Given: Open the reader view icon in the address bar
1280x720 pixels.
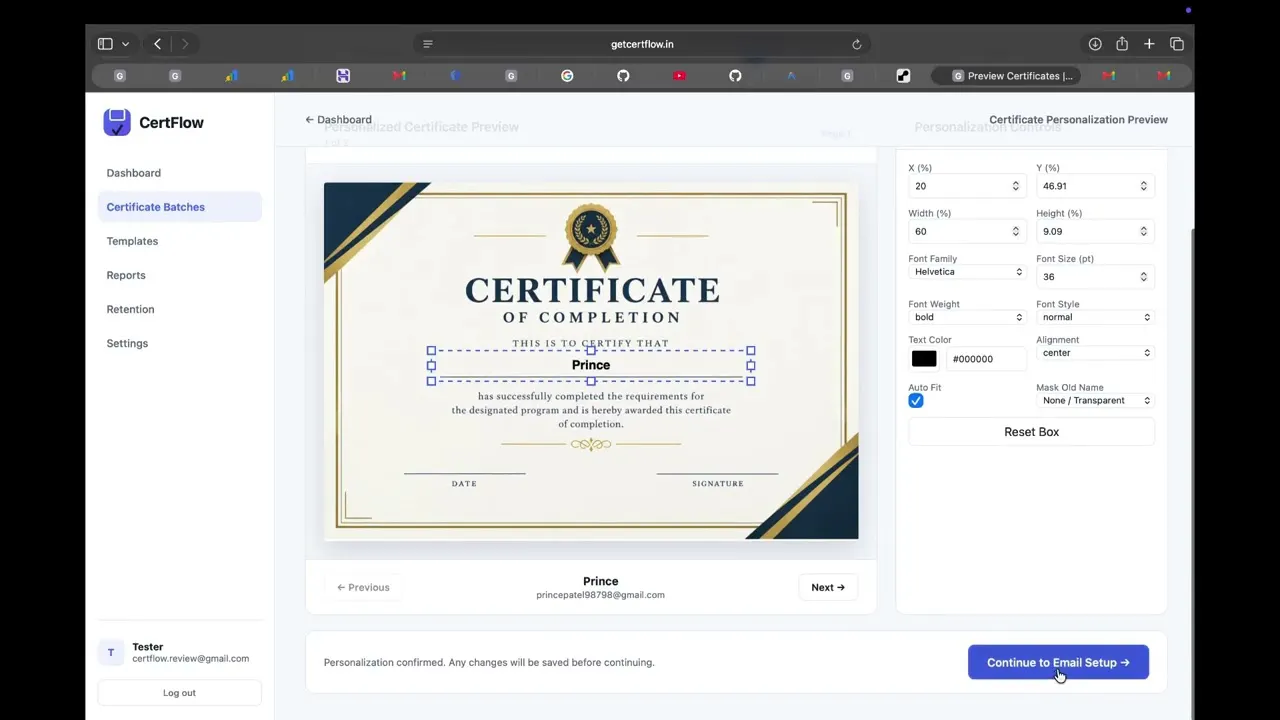Looking at the screenshot, I should tap(428, 44).
